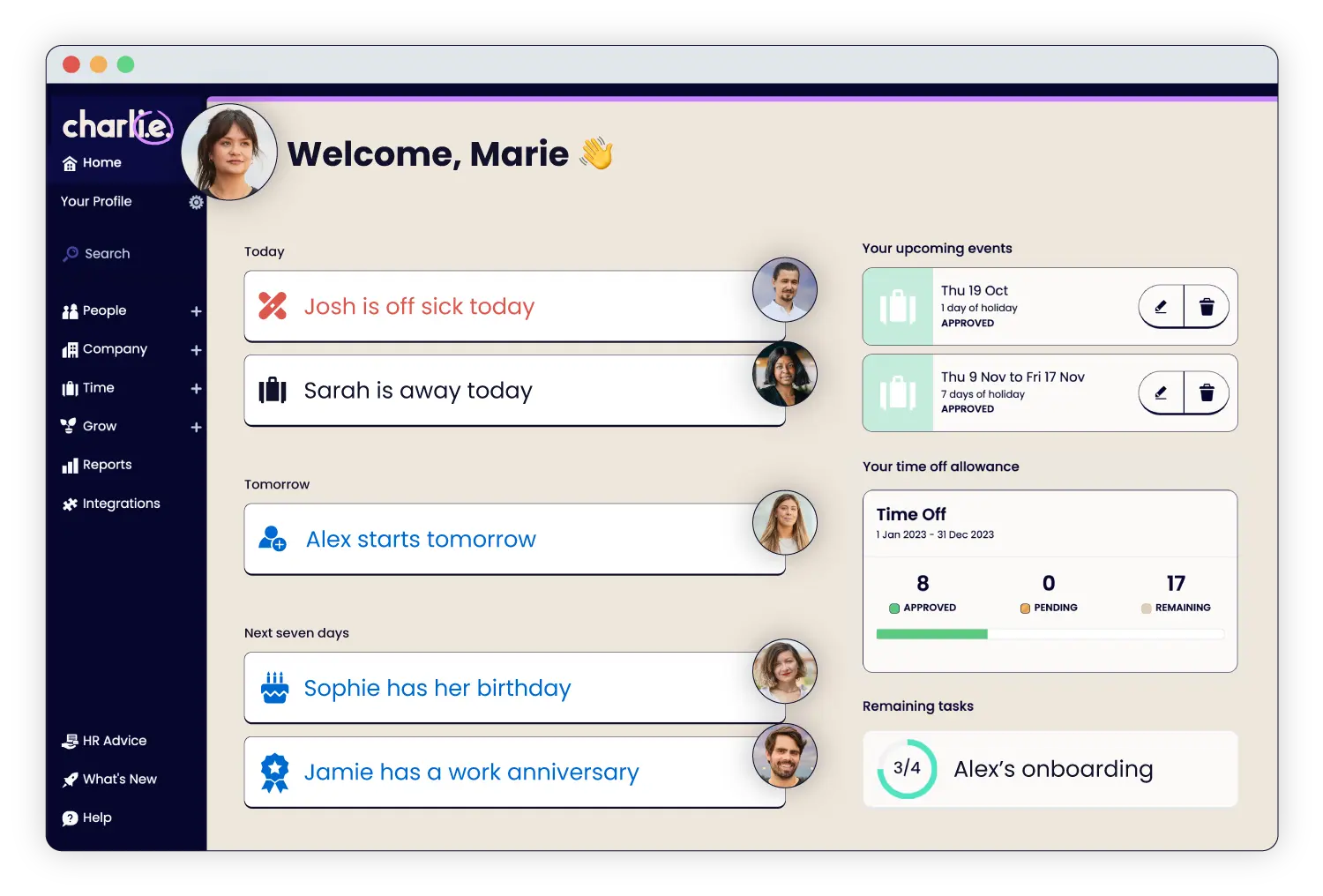The width and height of the screenshot is (1323, 896).
Task: Expand People with its plus icon
Action: click(x=196, y=311)
